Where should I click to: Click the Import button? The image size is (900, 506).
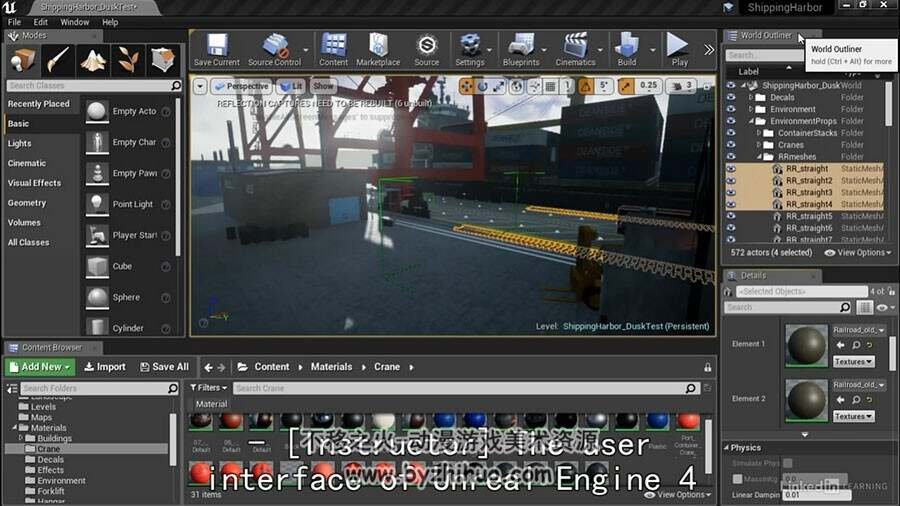click(104, 367)
